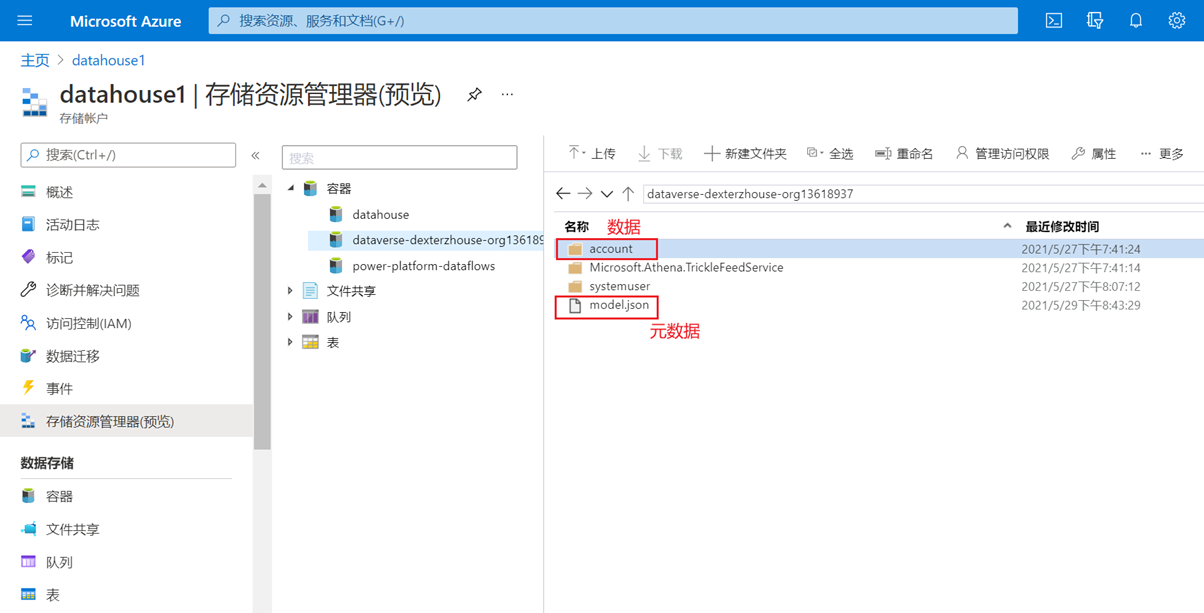1204x613 pixels.
Task: Click the left menu scrollbar up arrow
Action: [262, 185]
